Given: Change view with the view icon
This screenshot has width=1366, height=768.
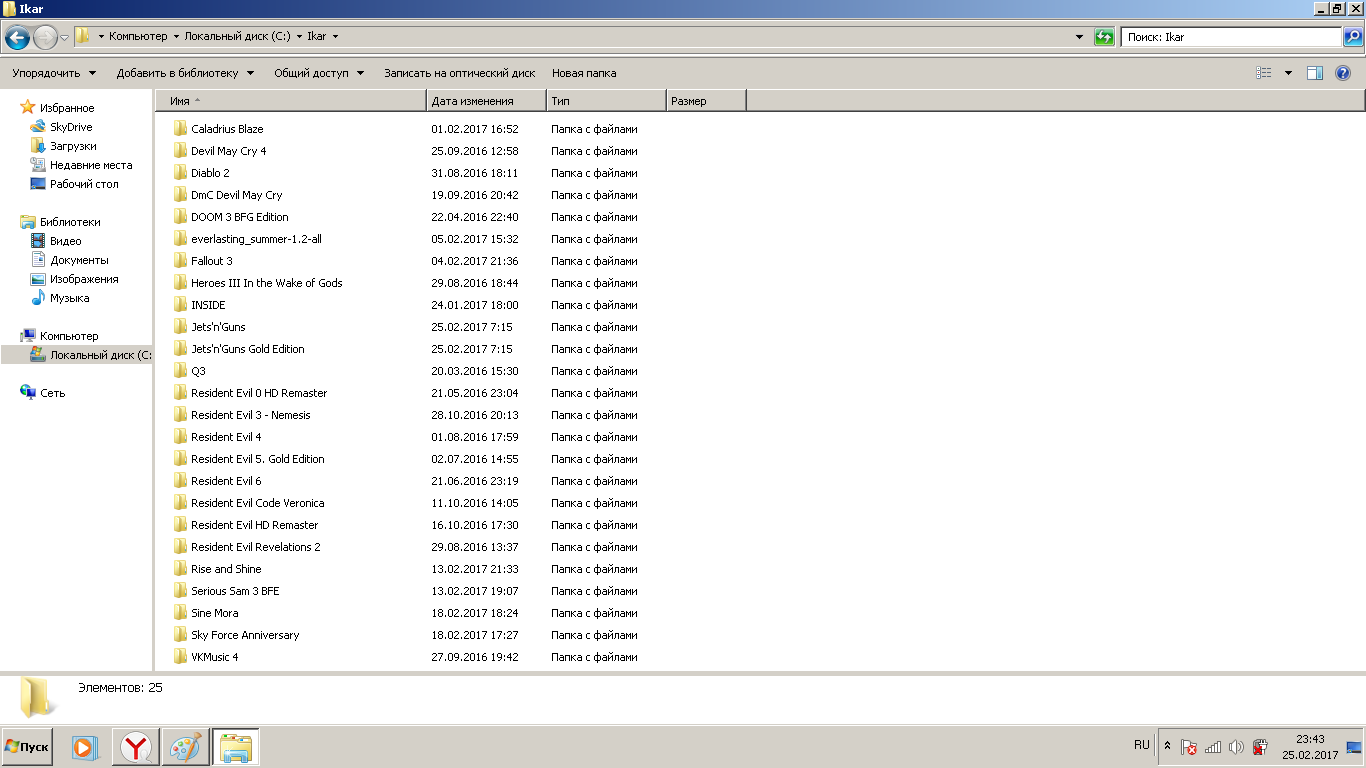Looking at the screenshot, I should pos(1264,73).
